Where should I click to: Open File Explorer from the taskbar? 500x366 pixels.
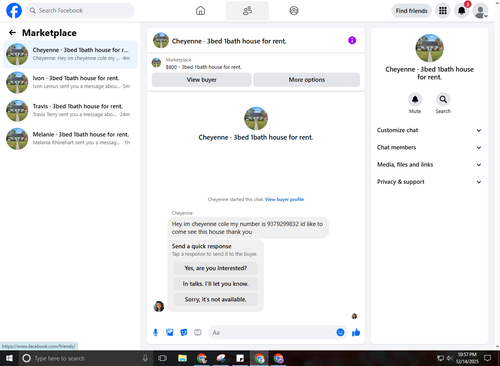(182, 358)
